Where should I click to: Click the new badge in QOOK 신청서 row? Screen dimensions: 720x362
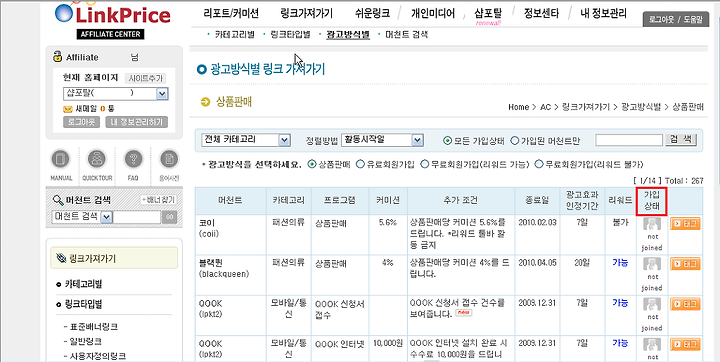click(464, 313)
